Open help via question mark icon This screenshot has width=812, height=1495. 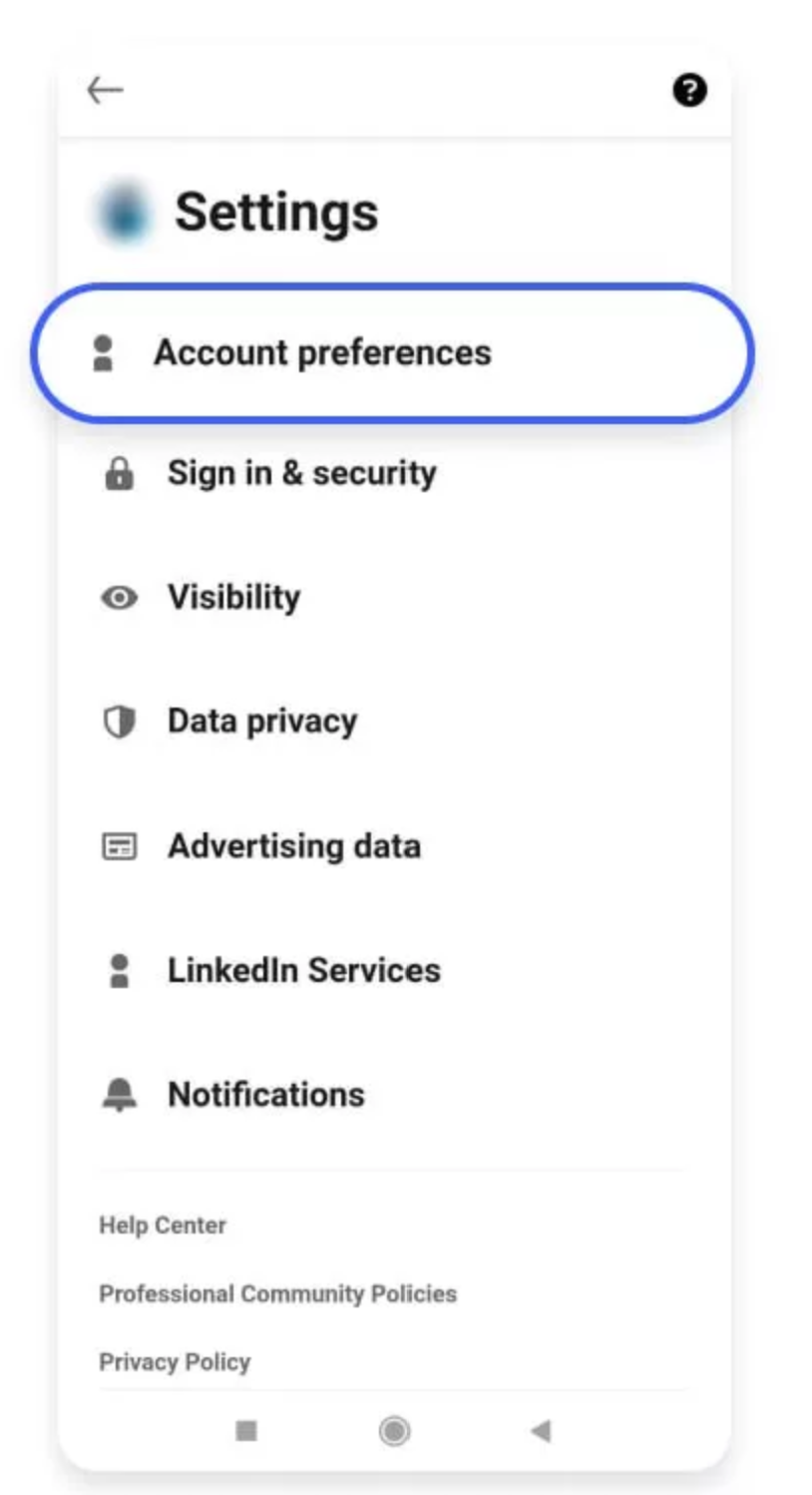(x=689, y=91)
